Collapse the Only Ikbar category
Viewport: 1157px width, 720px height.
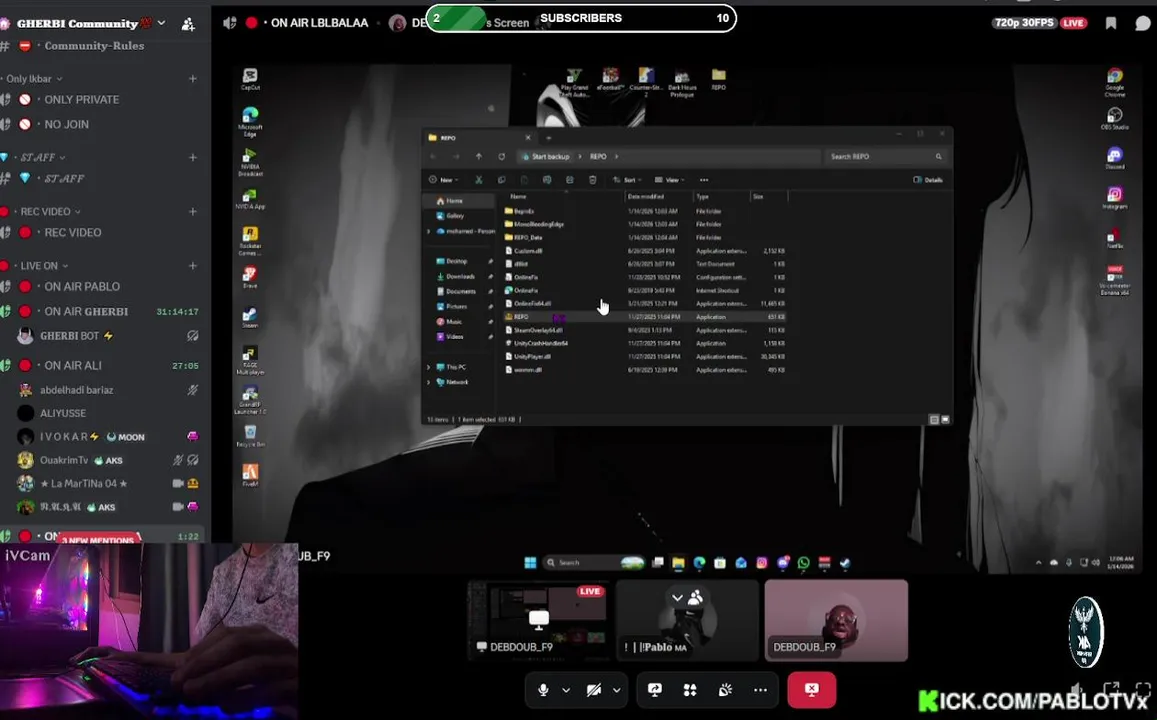pyautogui.click(x=35, y=79)
